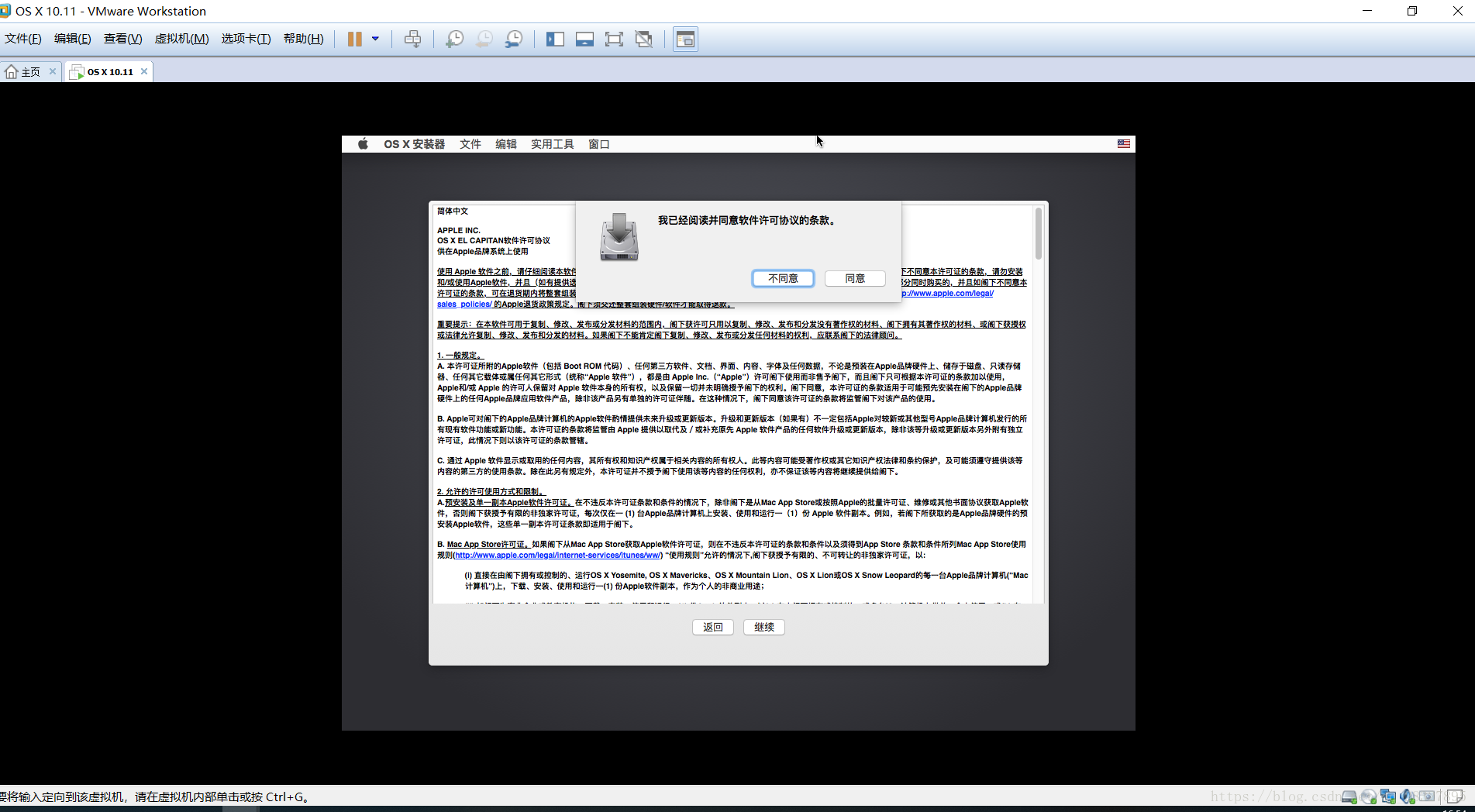The width and height of the screenshot is (1475, 812).
Task: Click the hard disk status icon
Action: (x=1349, y=797)
